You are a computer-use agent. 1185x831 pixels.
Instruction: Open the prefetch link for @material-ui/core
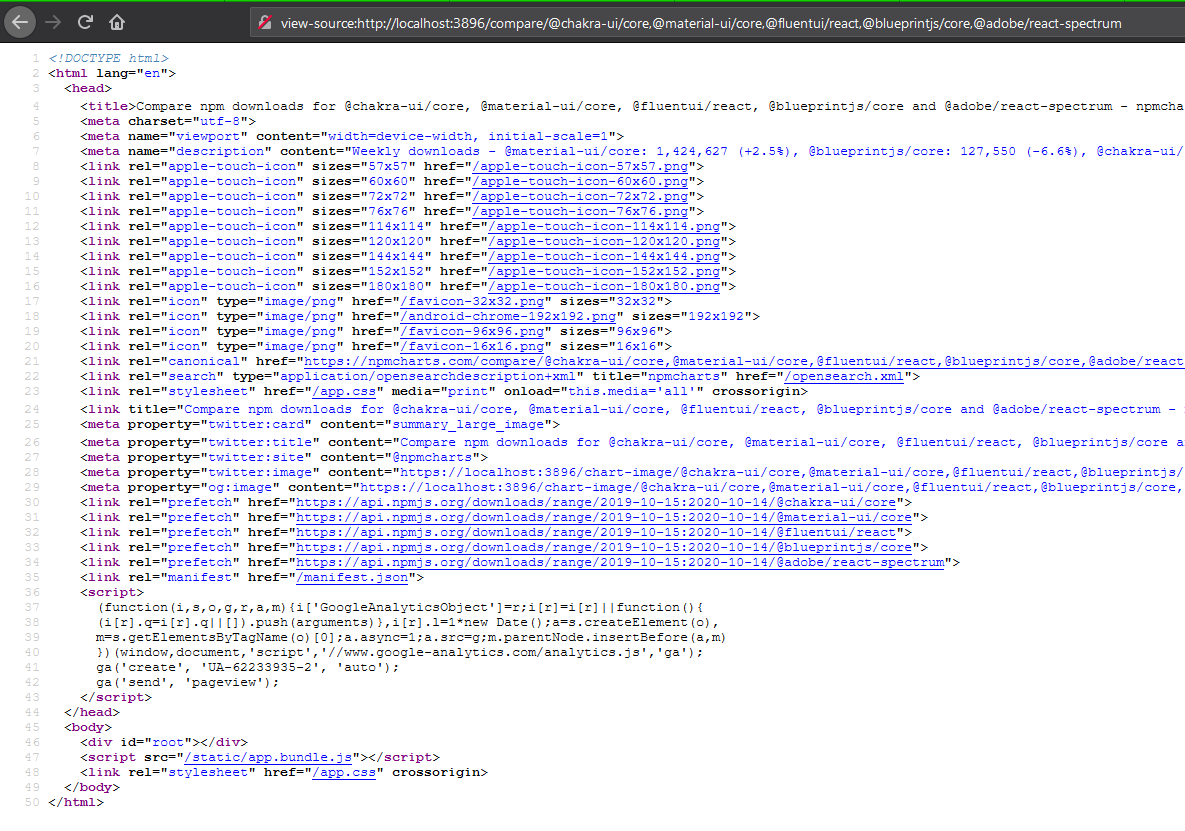(604, 517)
